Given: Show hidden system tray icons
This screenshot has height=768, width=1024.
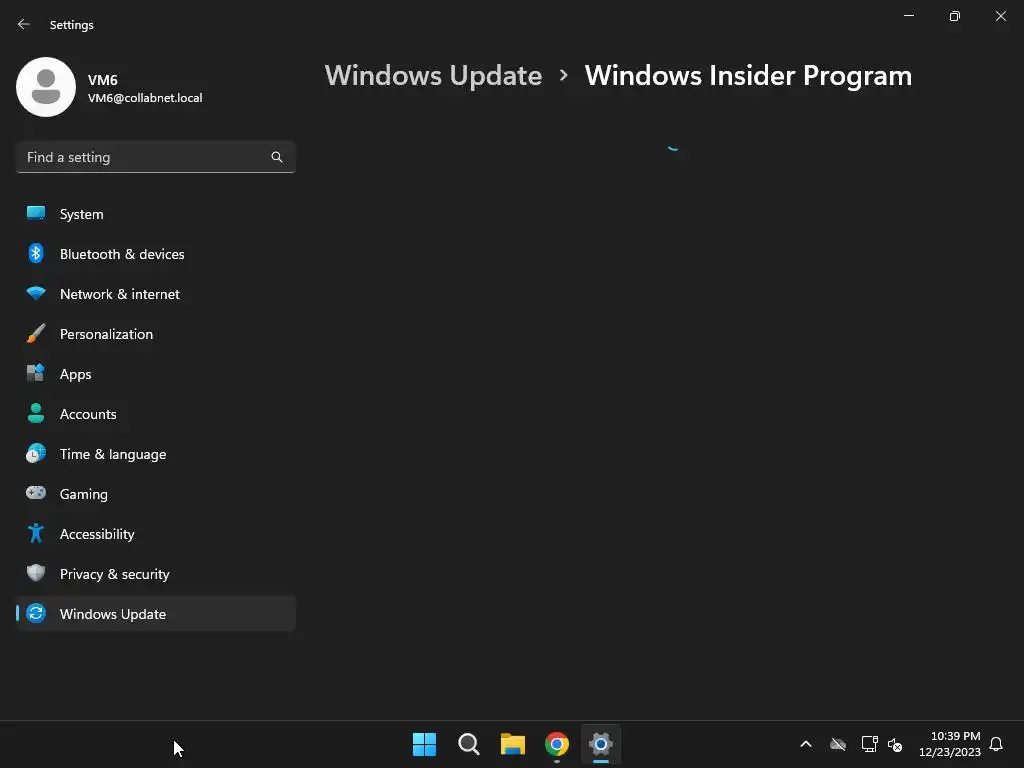Looking at the screenshot, I should click(806, 744).
